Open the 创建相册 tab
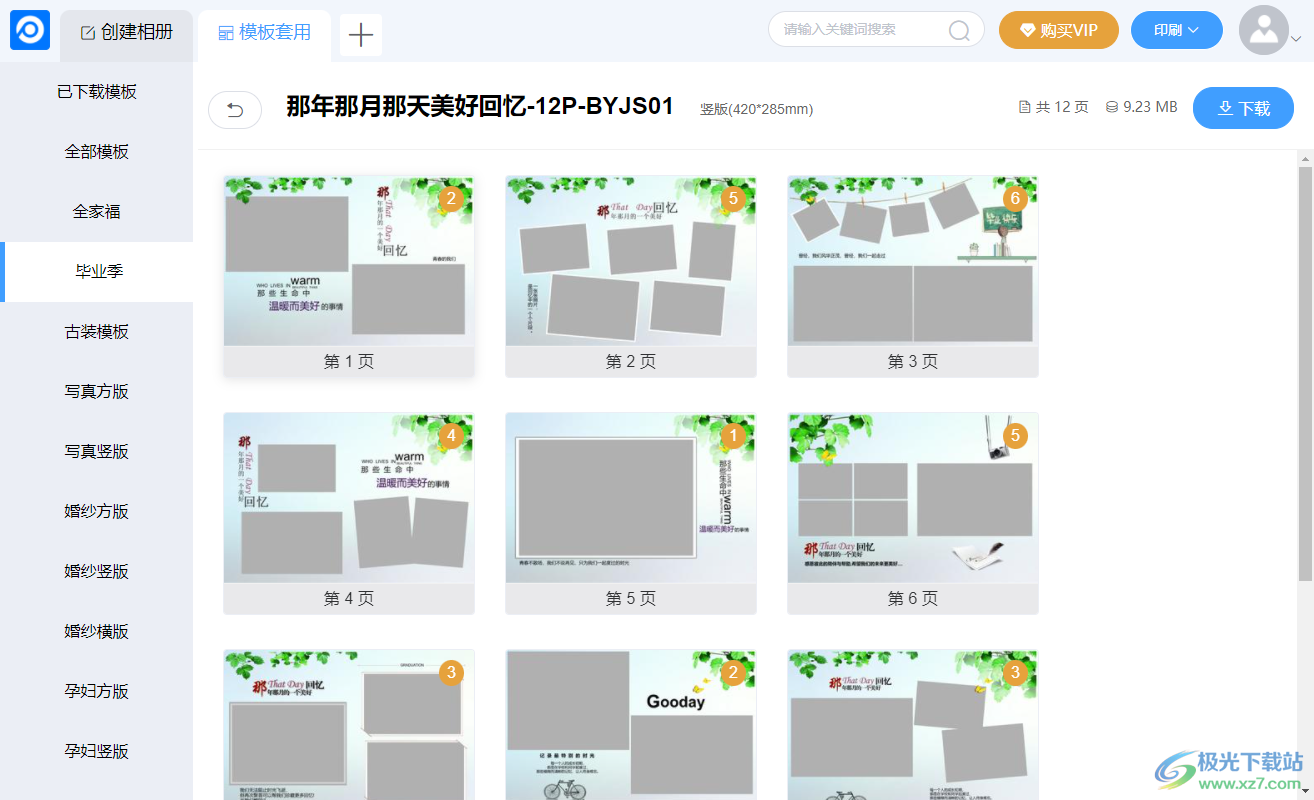Image resolution: width=1314 pixels, height=800 pixels. [127, 33]
